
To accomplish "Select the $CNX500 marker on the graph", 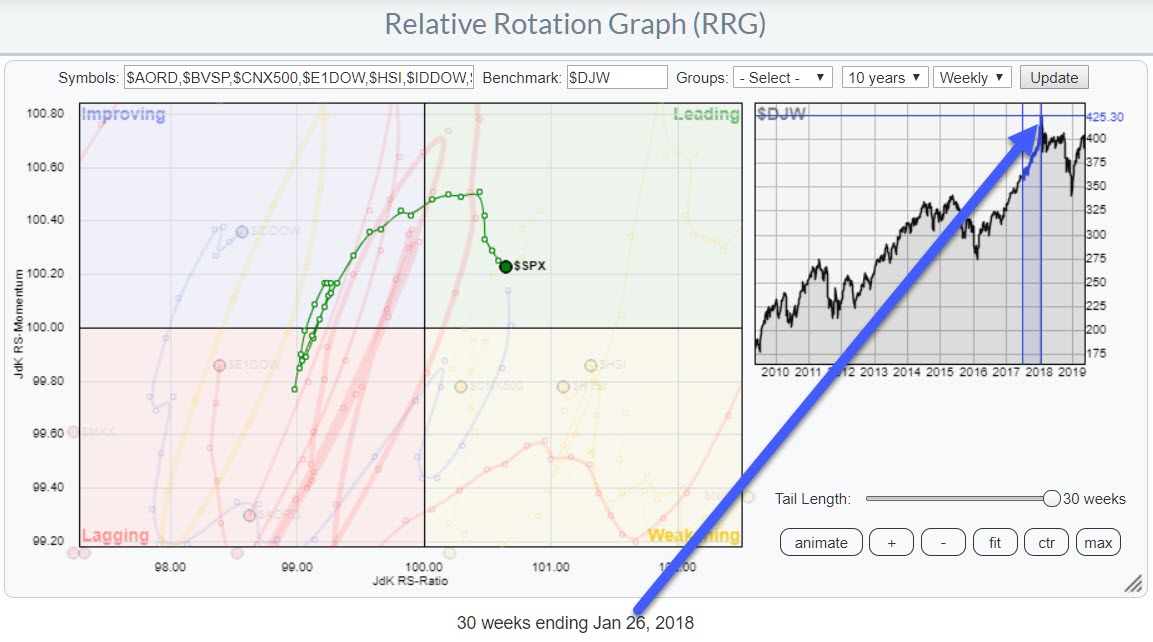I will pyautogui.click(x=461, y=387).
